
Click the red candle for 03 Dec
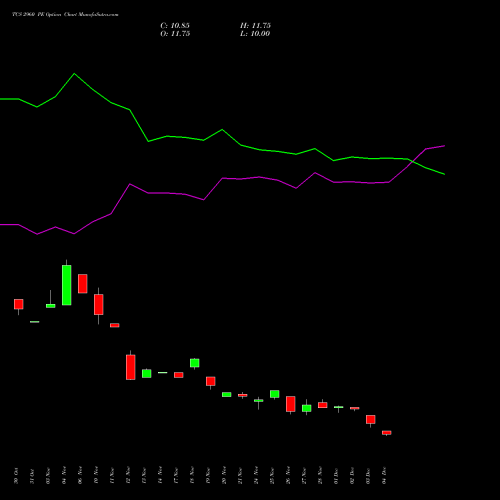371,419
